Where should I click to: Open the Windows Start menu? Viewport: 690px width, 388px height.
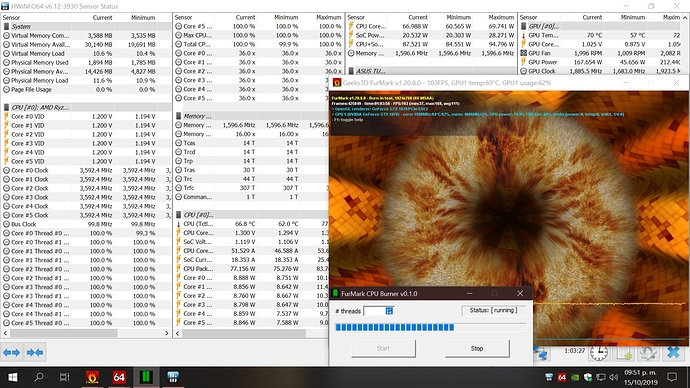(13, 377)
